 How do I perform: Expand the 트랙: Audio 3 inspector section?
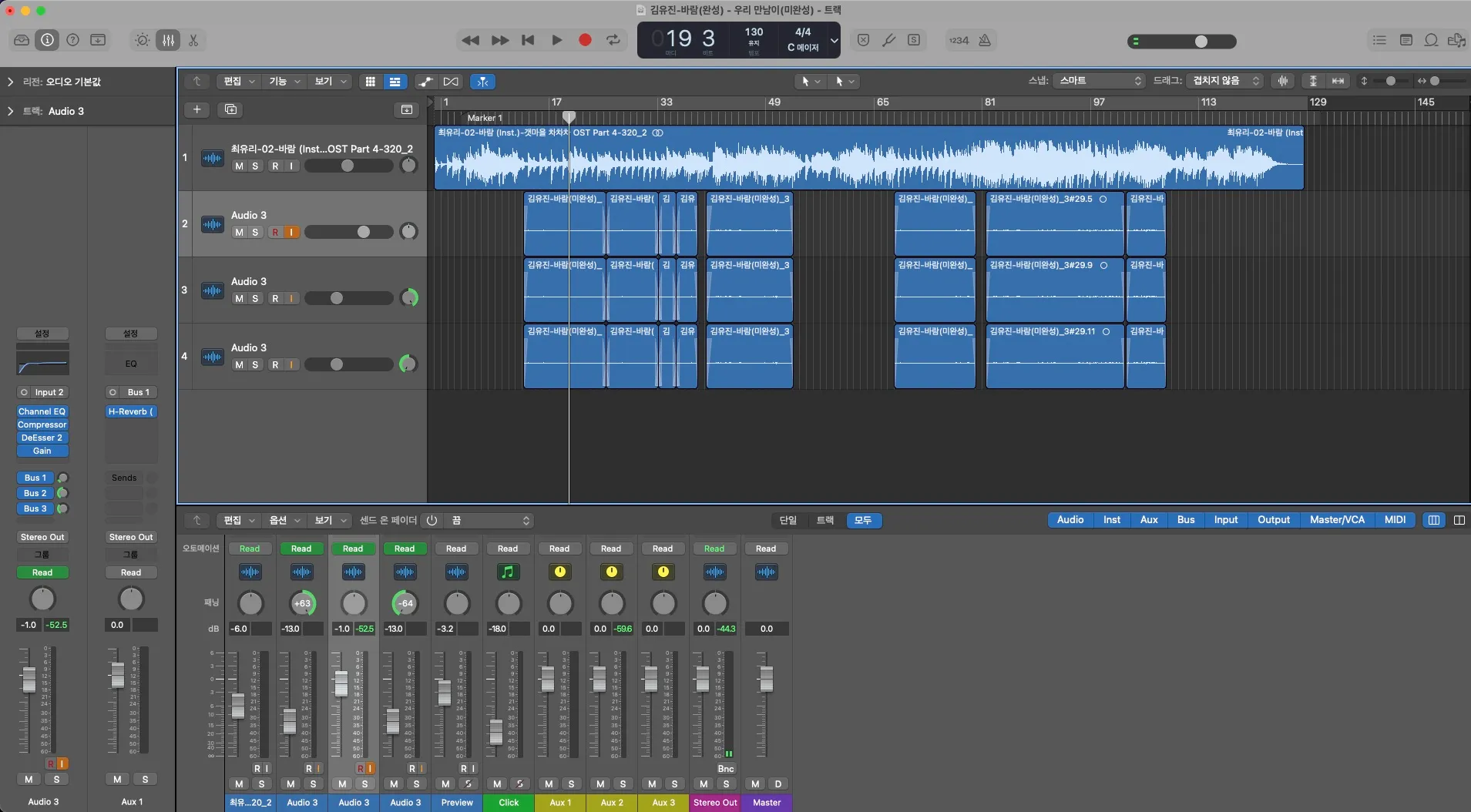point(10,111)
